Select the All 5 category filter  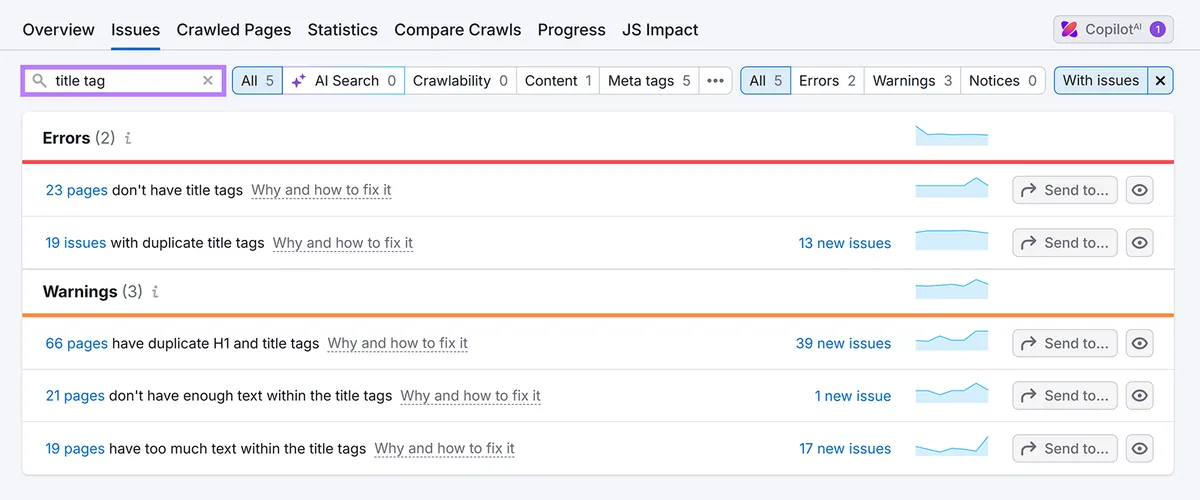257,81
